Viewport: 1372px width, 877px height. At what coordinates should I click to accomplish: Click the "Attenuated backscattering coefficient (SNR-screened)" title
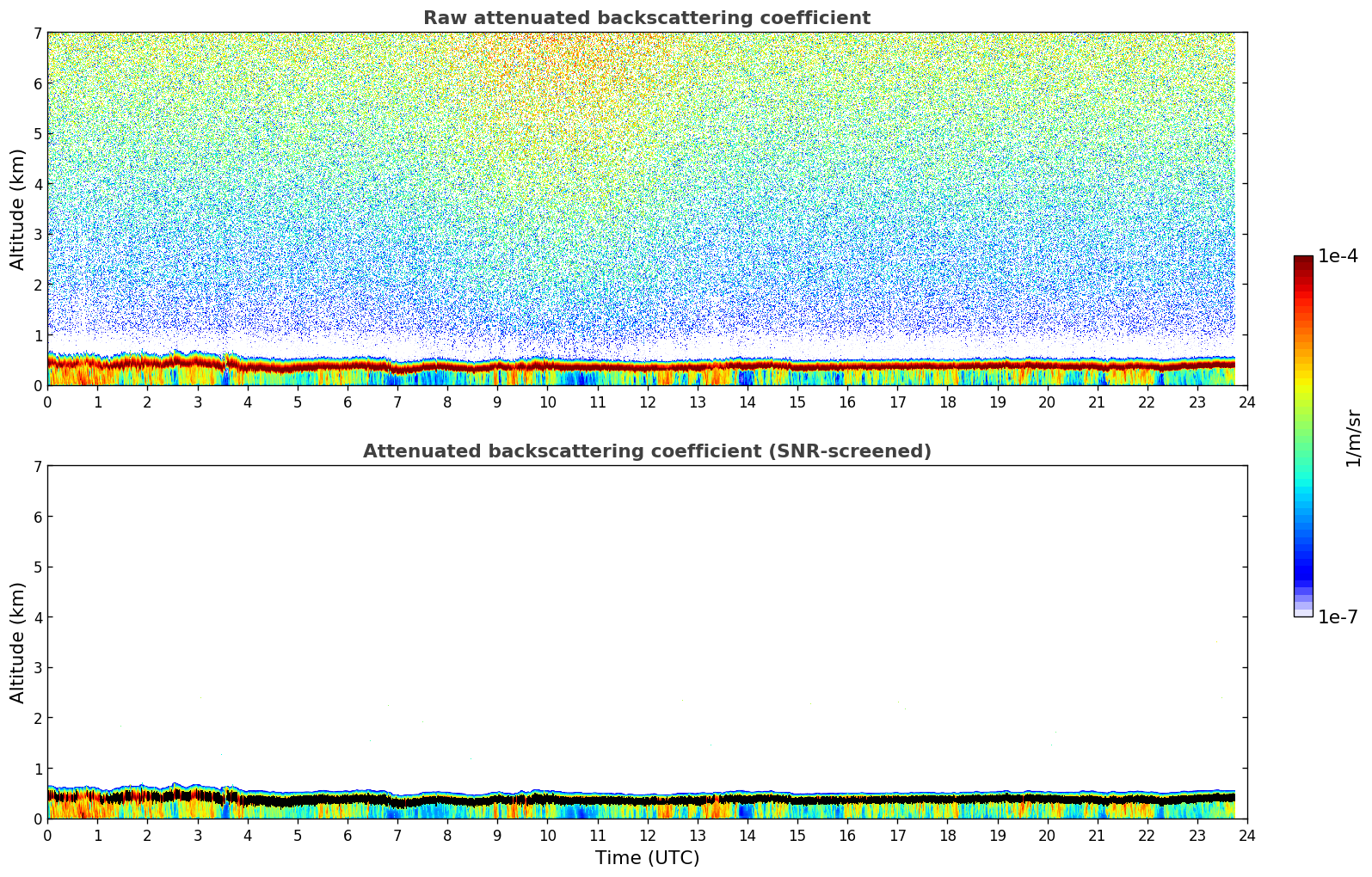coord(646,451)
